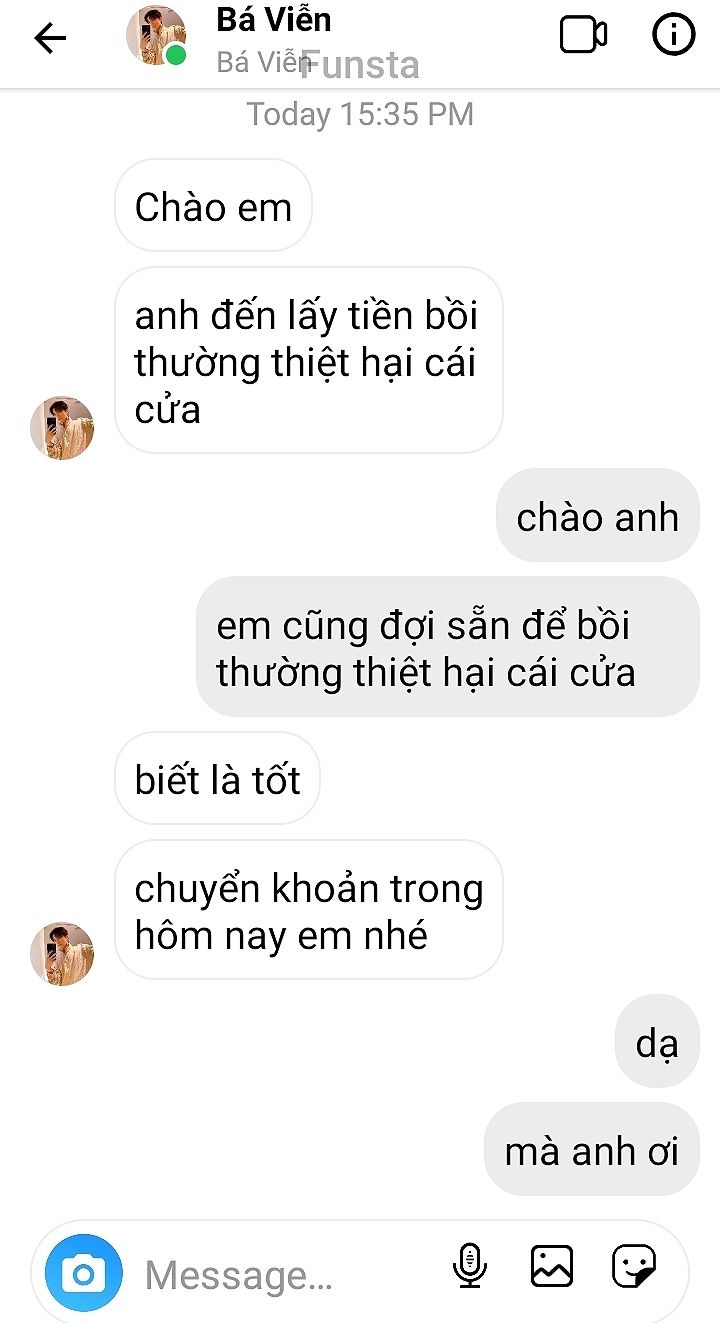Viewport: 720px width, 1323px height.
Task: Open the sticker picker icon
Action: pyautogui.click(x=634, y=1266)
